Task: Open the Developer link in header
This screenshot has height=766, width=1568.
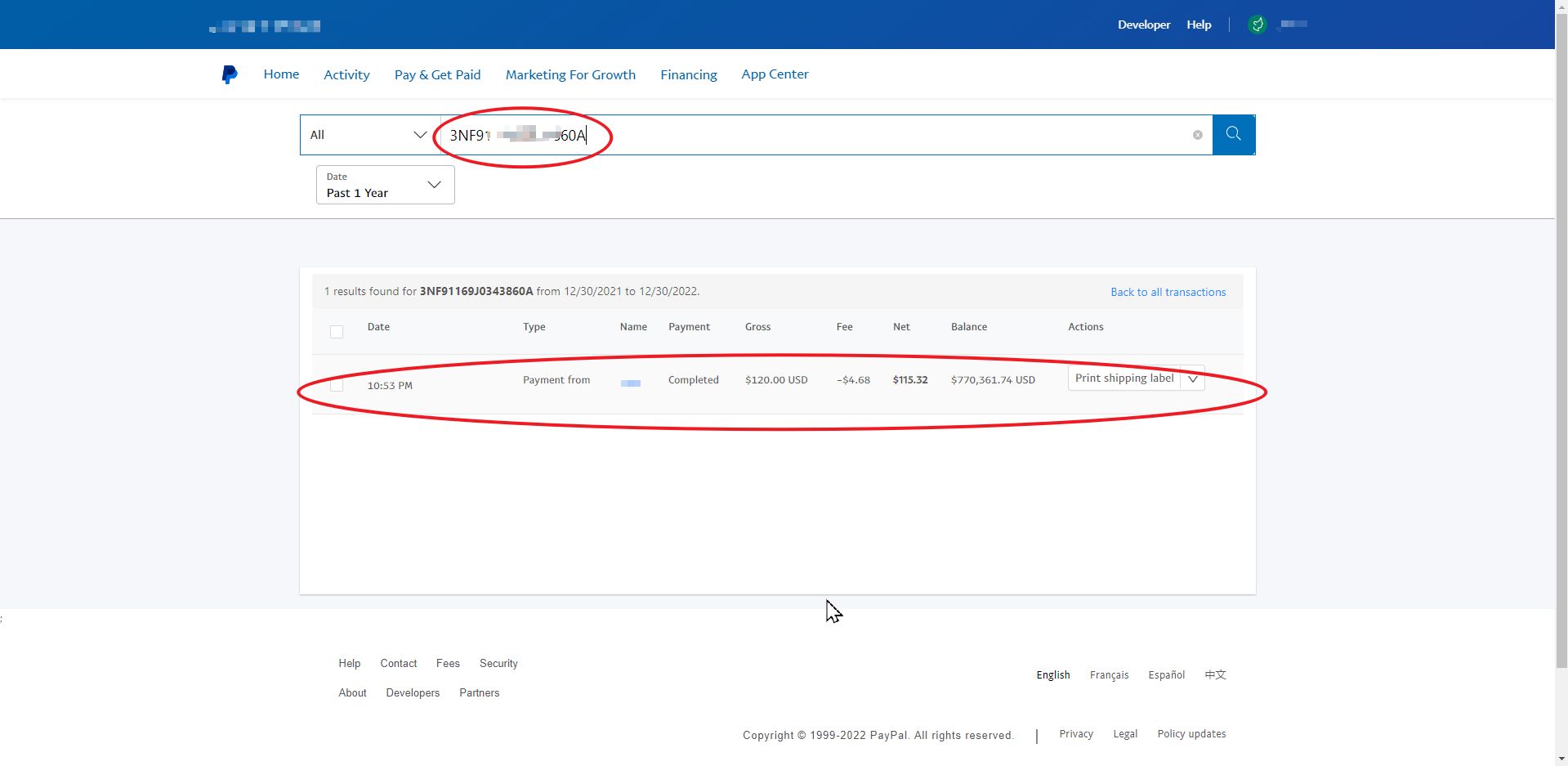Action: [x=1143, y=25]
